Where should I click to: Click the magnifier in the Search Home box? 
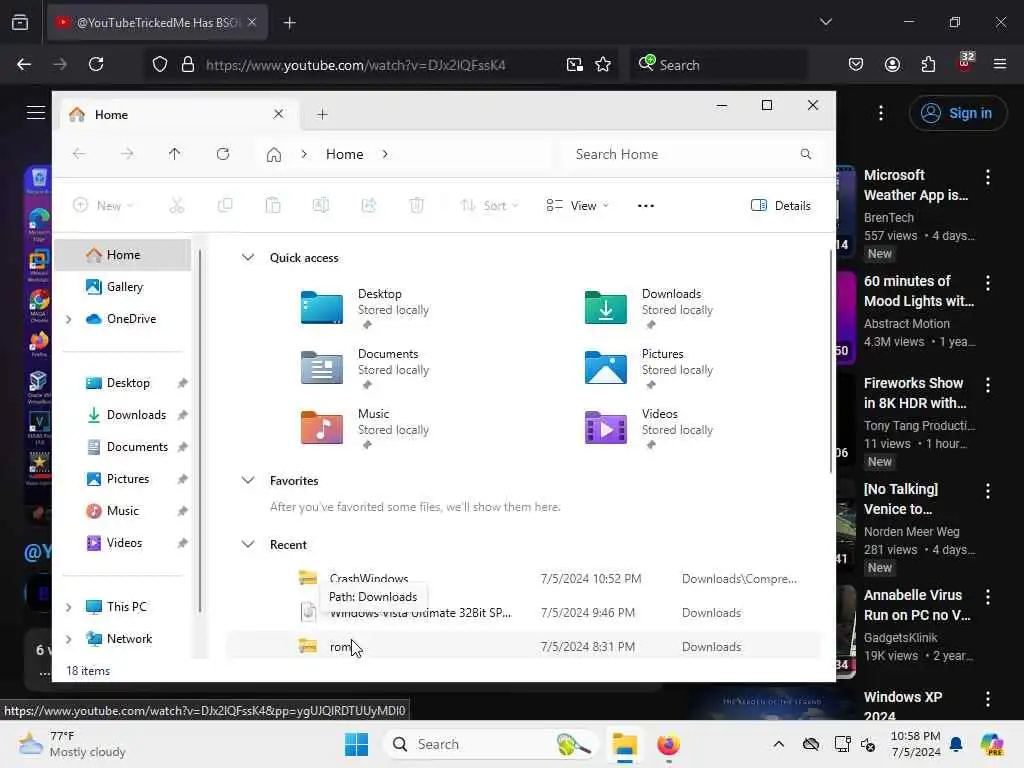pos(806,154)
